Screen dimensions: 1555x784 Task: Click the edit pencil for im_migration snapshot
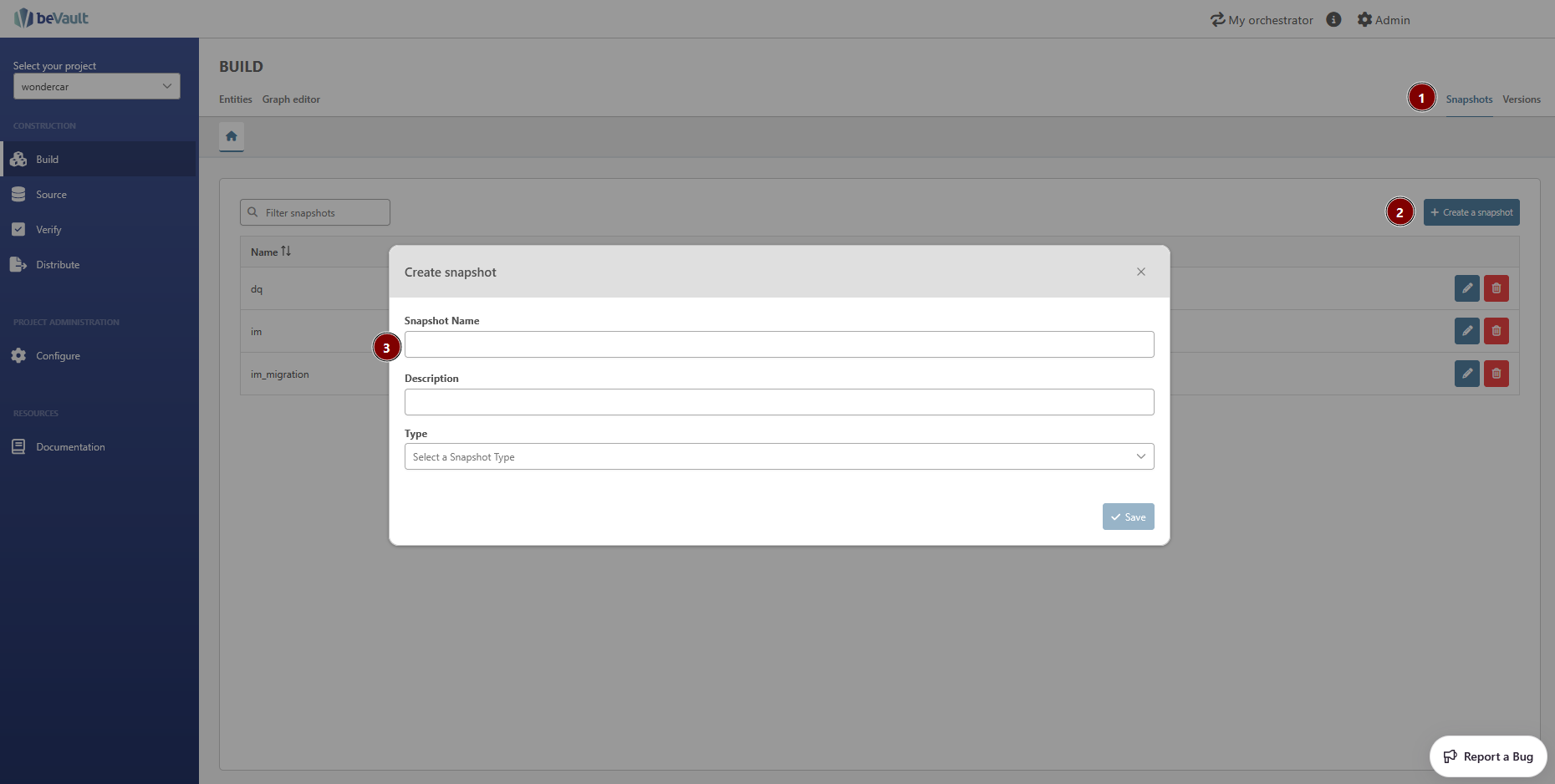(x=1466, y=374)
